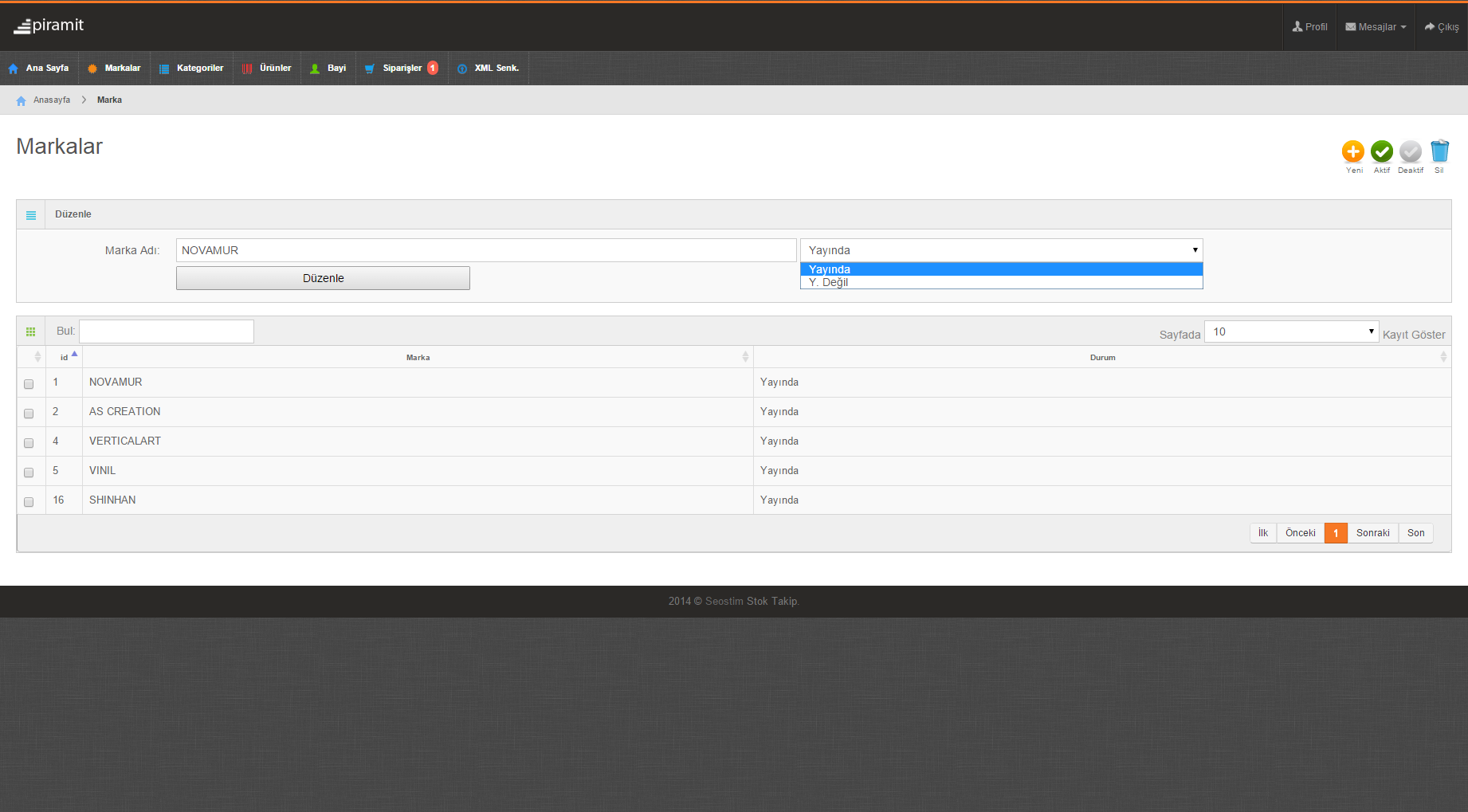
Task: Click the Profil user icon
Action: pyautogui.click(x=1297, y=26)
